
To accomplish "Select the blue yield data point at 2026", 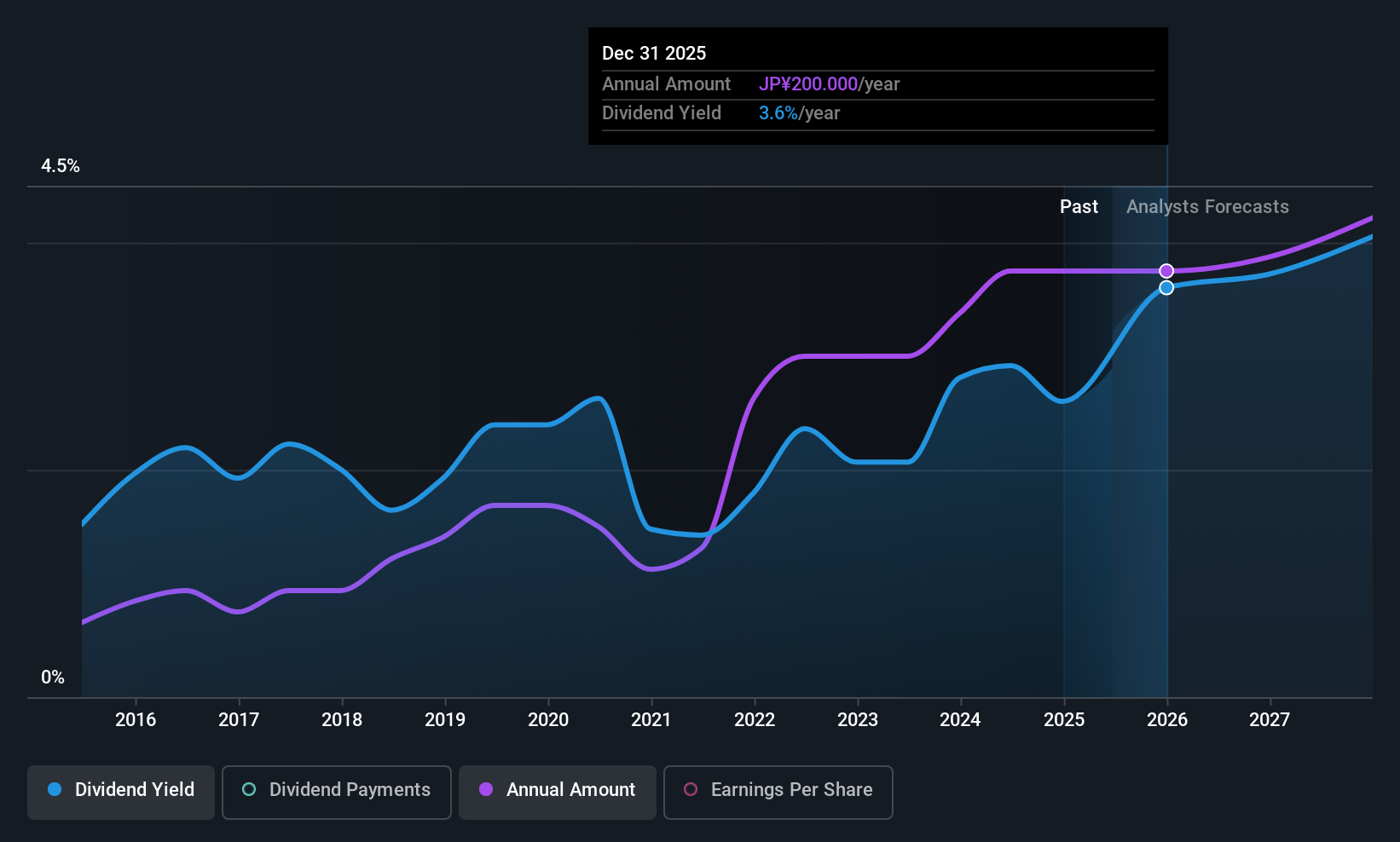I will click(x=1166, y=288).
